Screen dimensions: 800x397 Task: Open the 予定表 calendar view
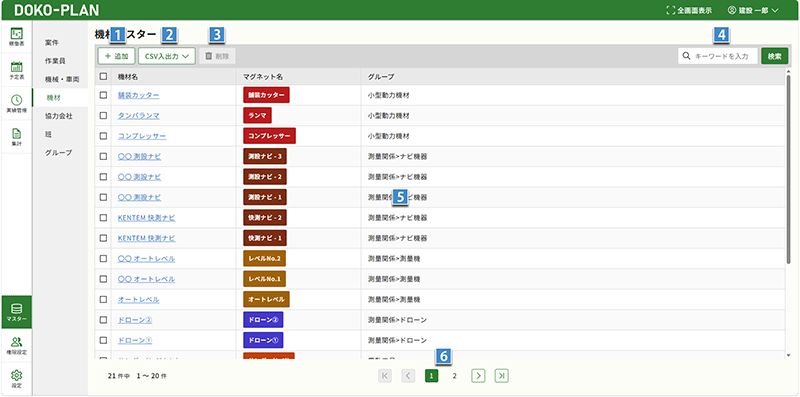[x=17, y=70]
